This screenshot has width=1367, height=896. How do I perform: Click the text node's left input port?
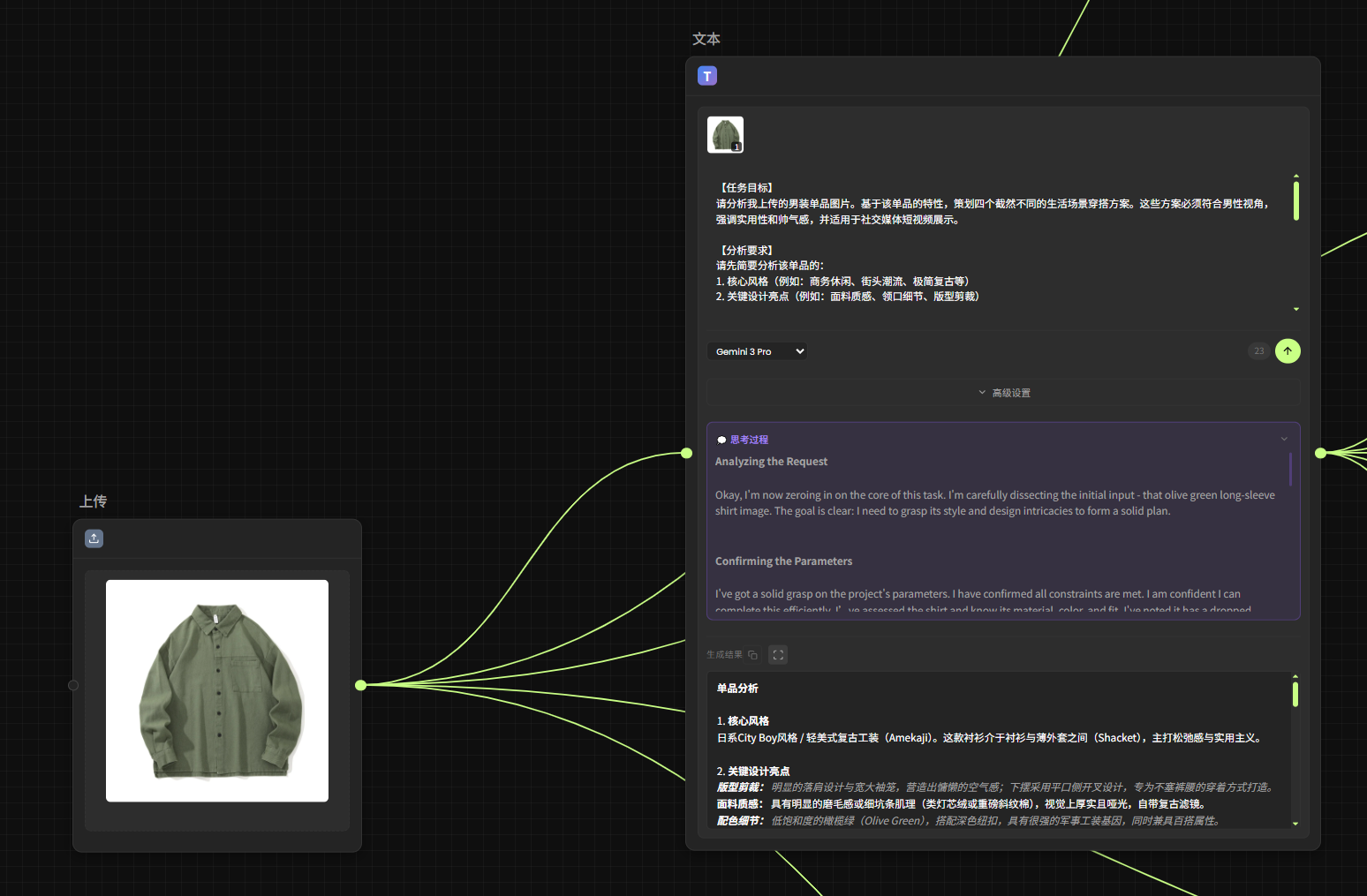click(x=686, y=453)
